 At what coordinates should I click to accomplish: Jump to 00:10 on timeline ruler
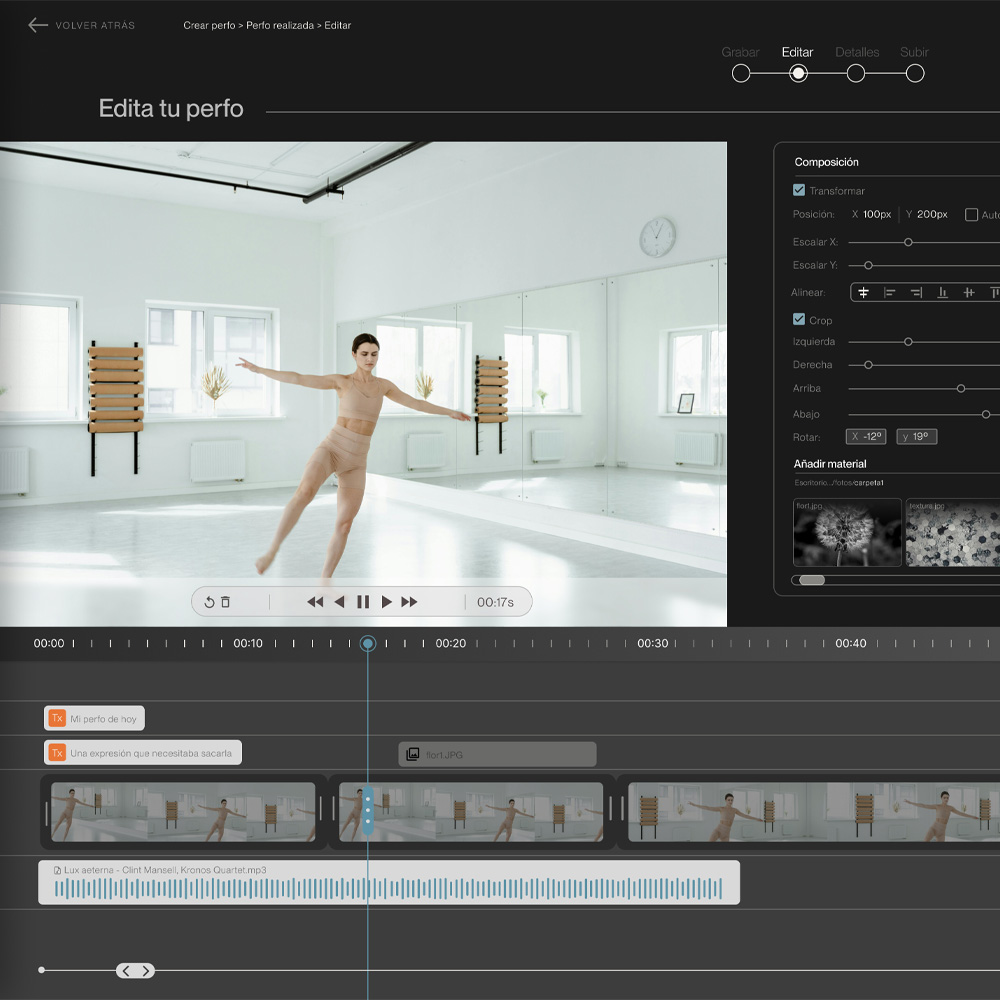coord(247,643)
